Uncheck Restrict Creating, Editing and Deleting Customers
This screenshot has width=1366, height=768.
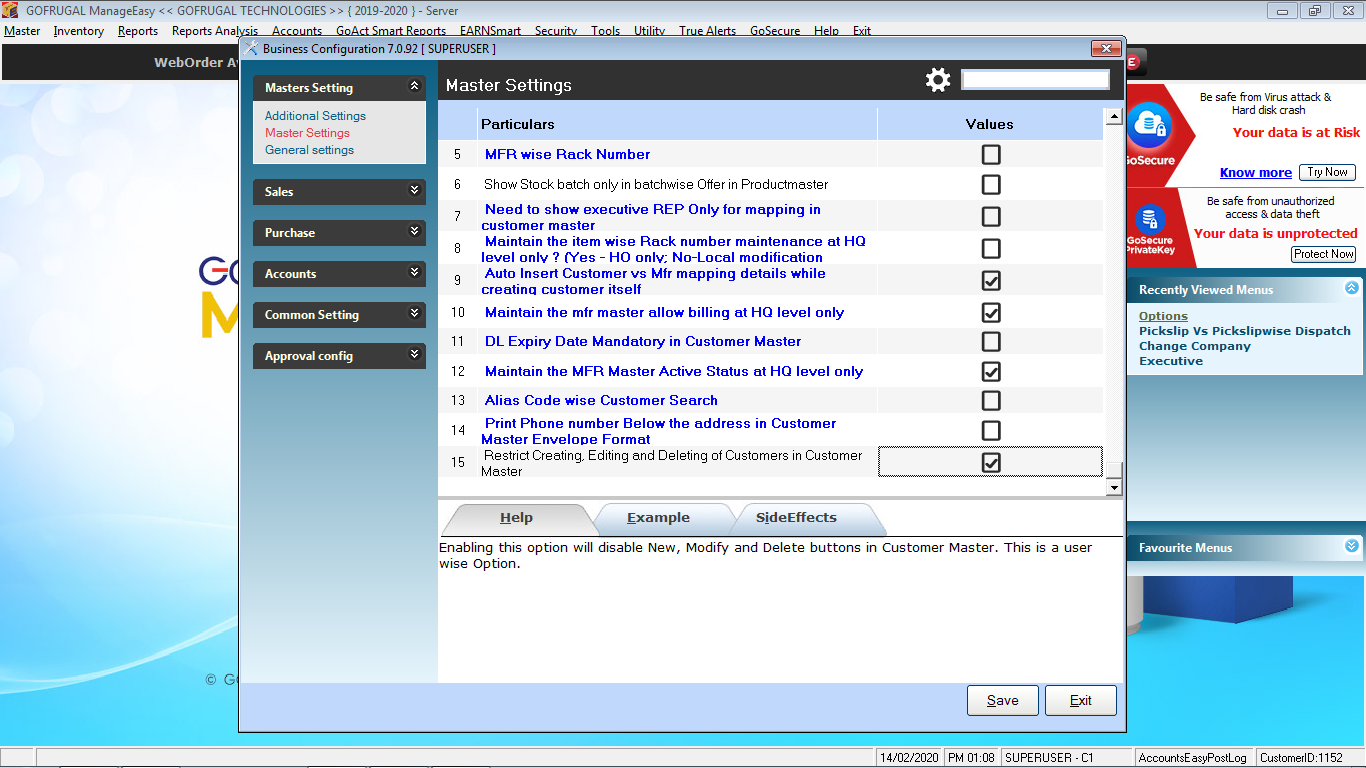991,463
